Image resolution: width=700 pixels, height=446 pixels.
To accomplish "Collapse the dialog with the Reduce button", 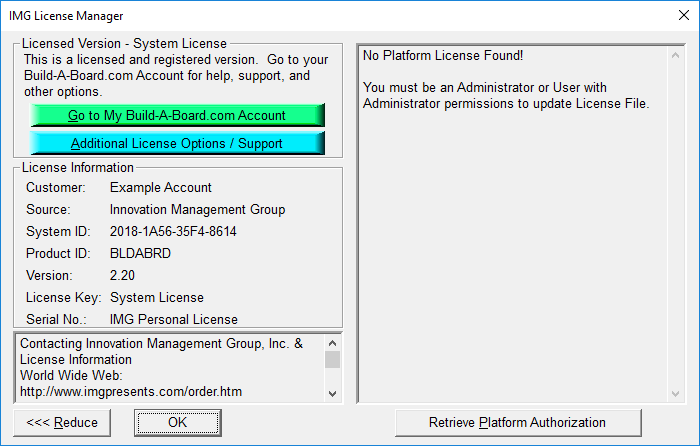I will coord(62,422).
